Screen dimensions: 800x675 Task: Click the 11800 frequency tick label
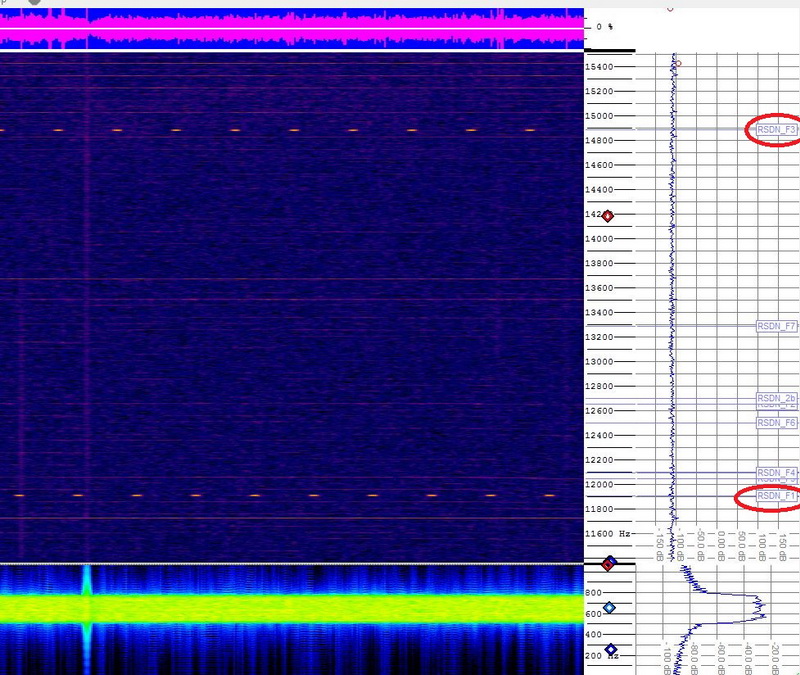coord(599,509)
